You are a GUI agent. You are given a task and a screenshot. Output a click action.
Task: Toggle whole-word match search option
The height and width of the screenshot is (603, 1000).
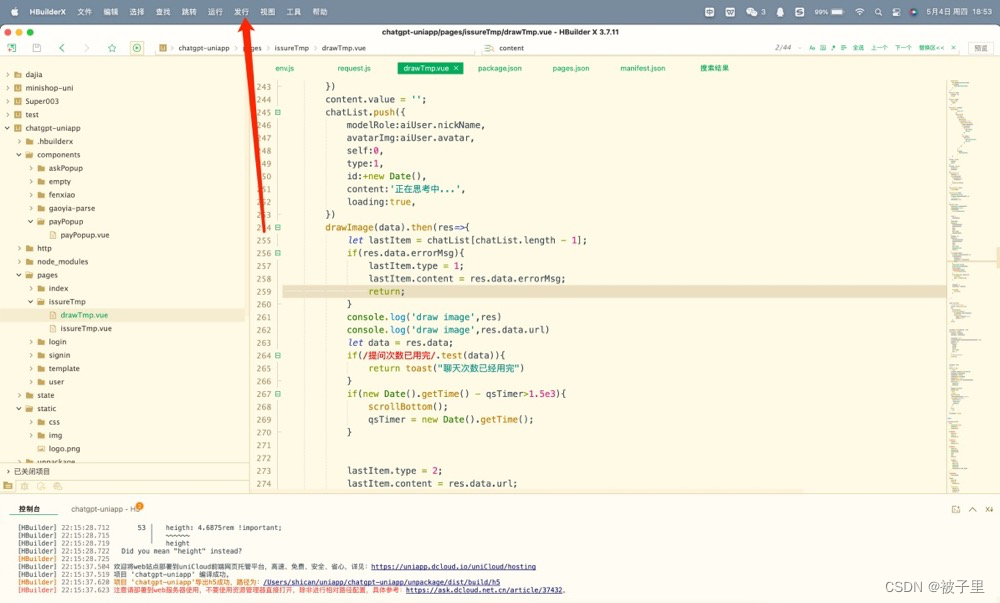coord(823,48)
